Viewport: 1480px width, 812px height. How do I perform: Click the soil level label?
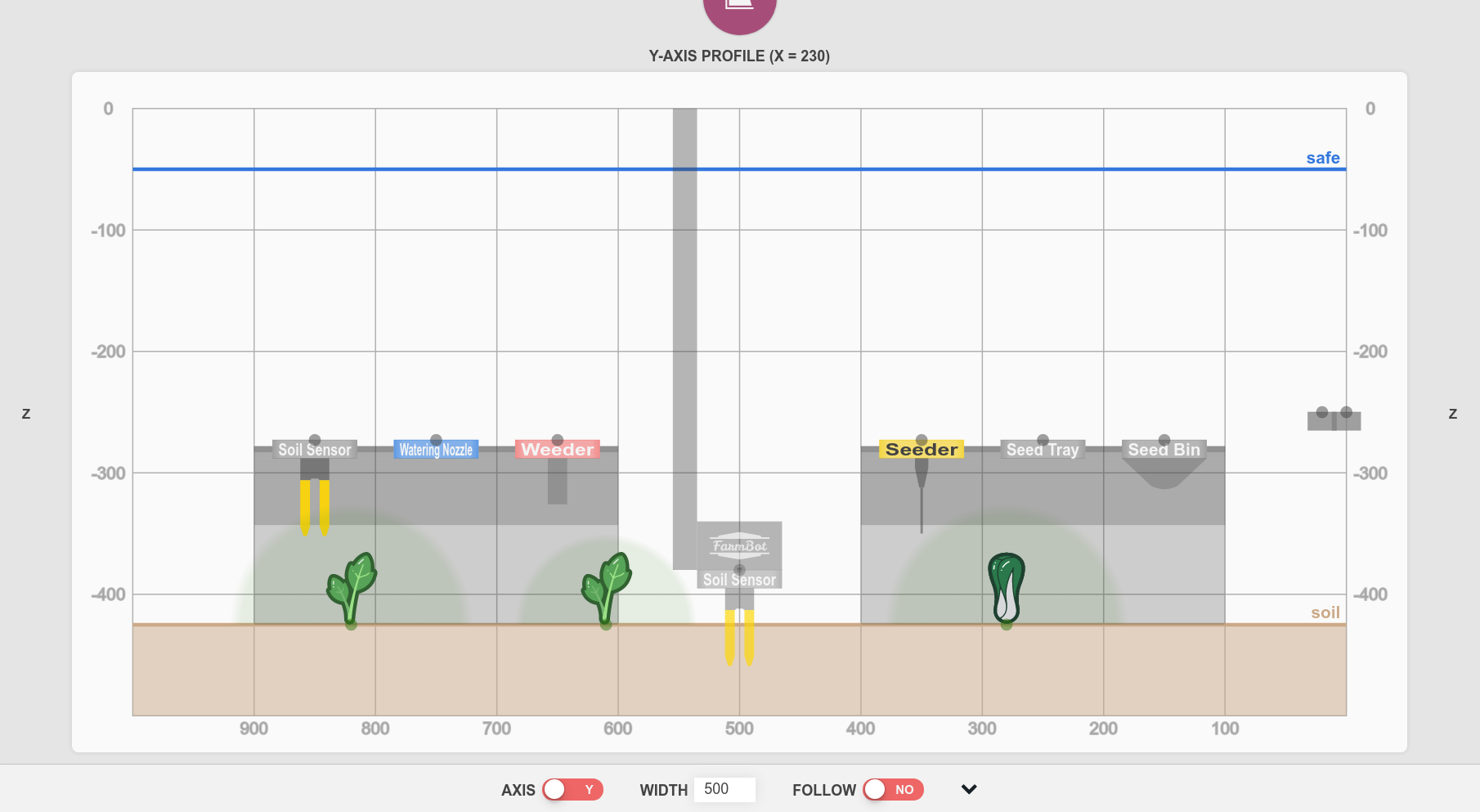point(1325,611)
